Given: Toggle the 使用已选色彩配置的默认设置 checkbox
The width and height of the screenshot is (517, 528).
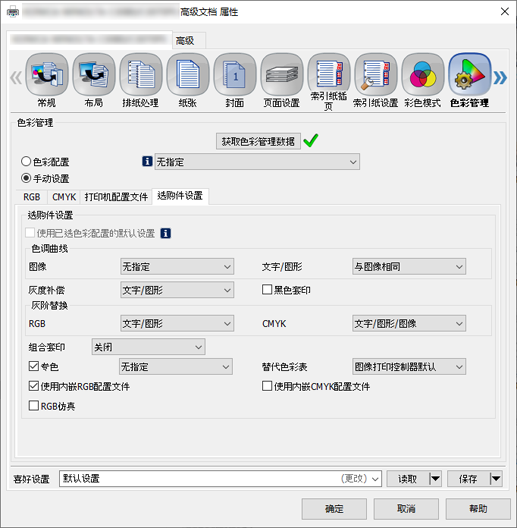Looking at the screenshot, I should [30, 233].
